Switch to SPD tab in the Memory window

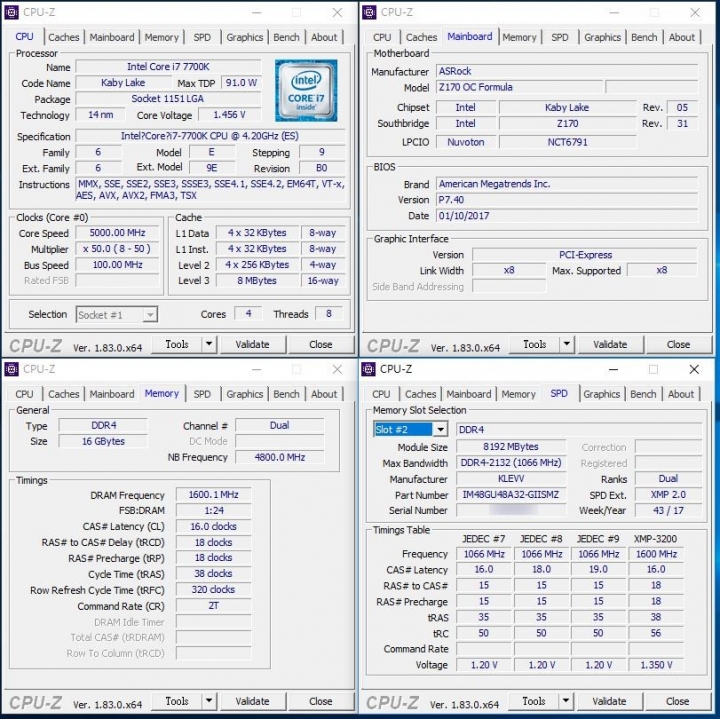202,394
